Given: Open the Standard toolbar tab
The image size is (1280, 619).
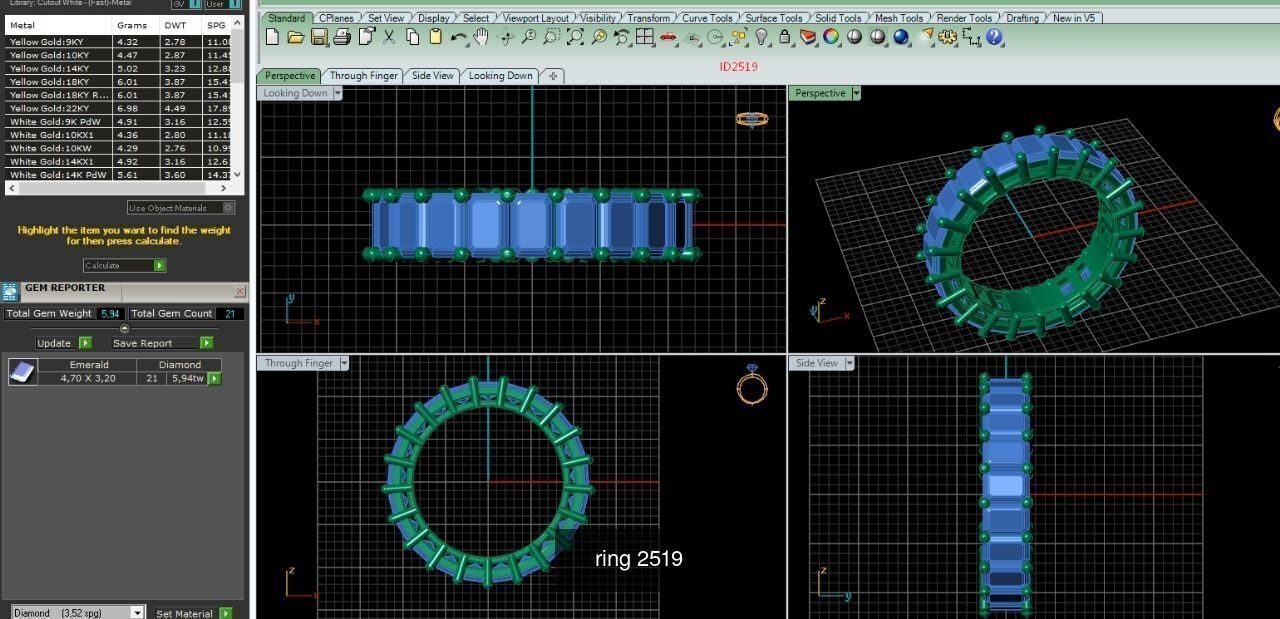Looking at the screenshot, I should point(286,18).
